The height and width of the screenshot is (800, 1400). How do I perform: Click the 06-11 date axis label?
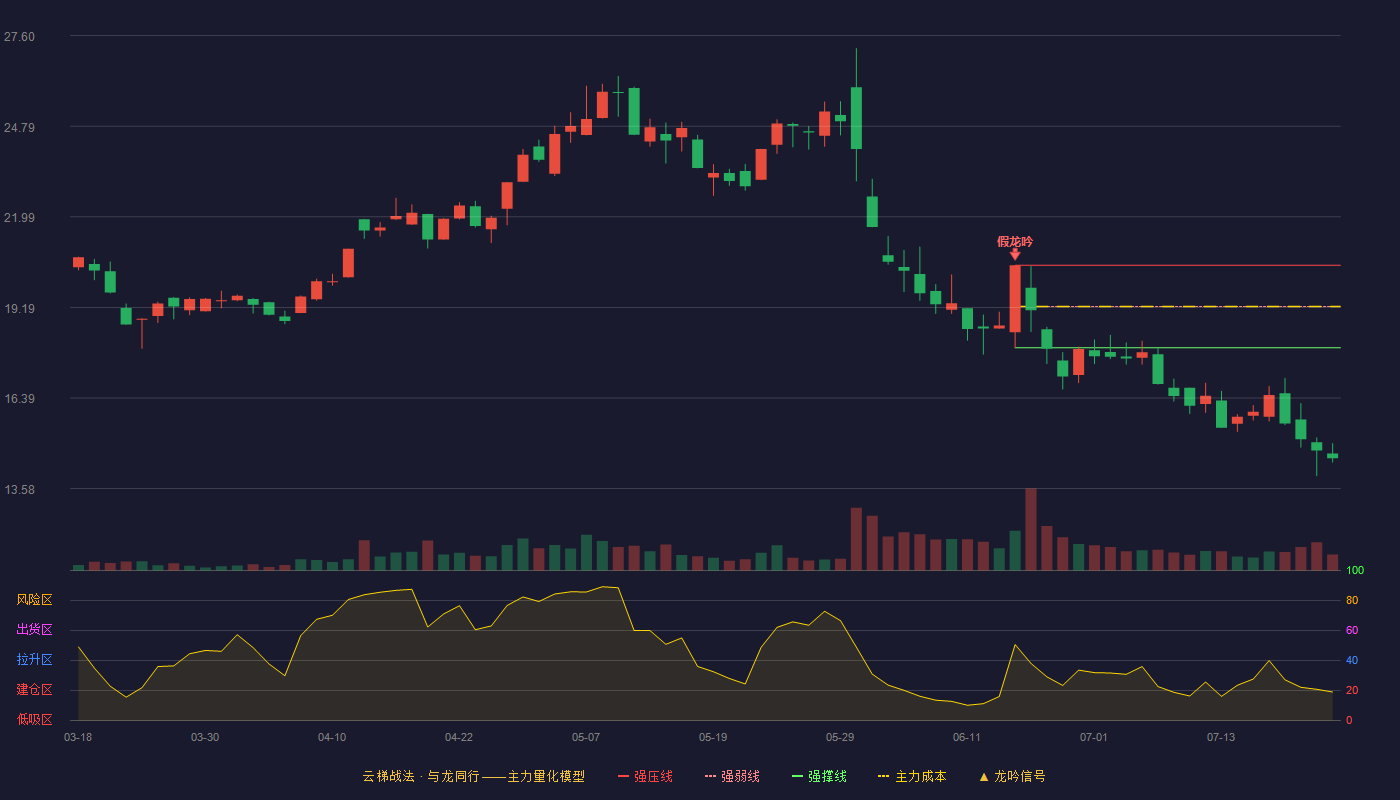click(x=967, y=737)
